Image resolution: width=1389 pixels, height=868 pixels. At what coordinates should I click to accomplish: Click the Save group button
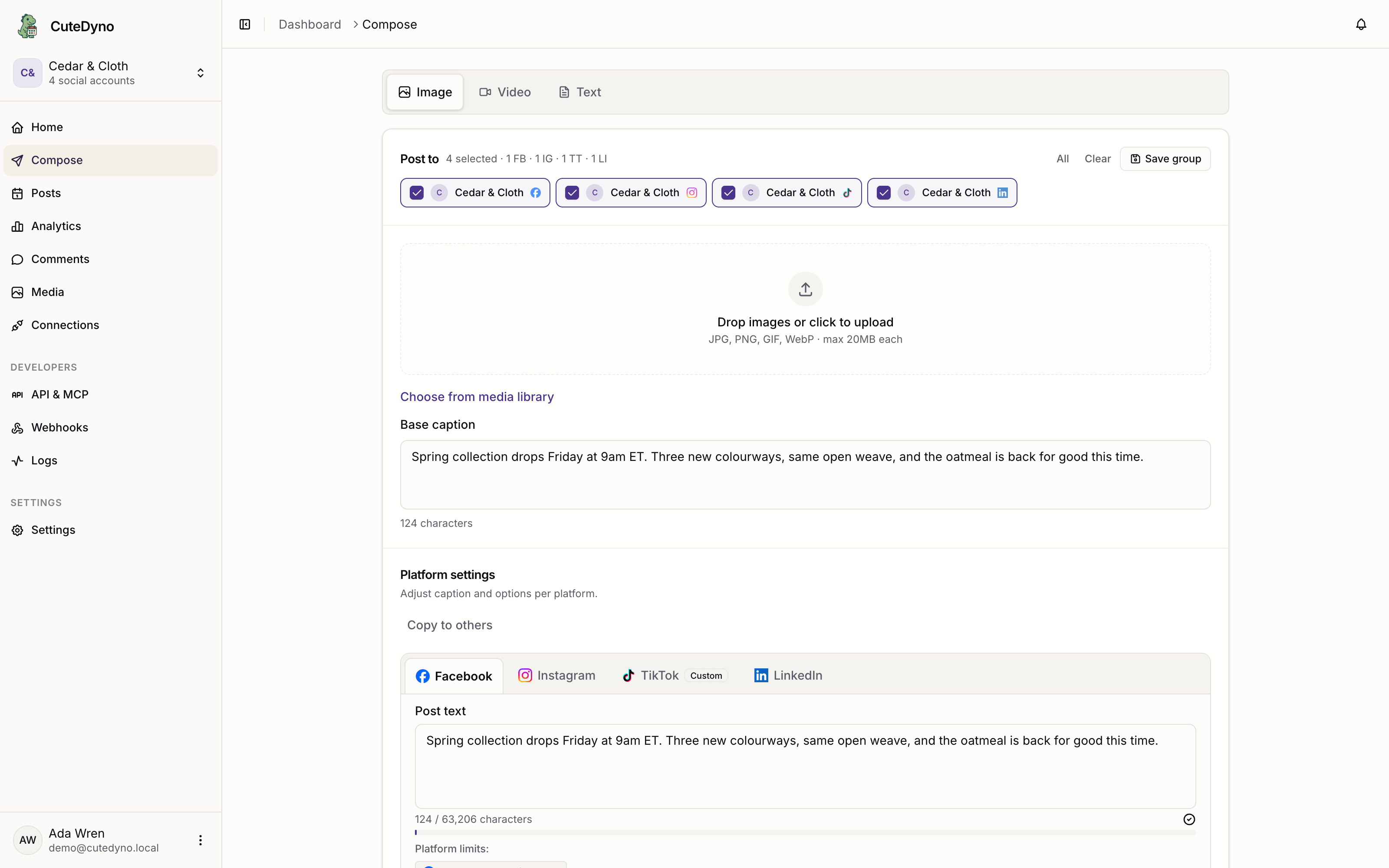(1165, 159)
